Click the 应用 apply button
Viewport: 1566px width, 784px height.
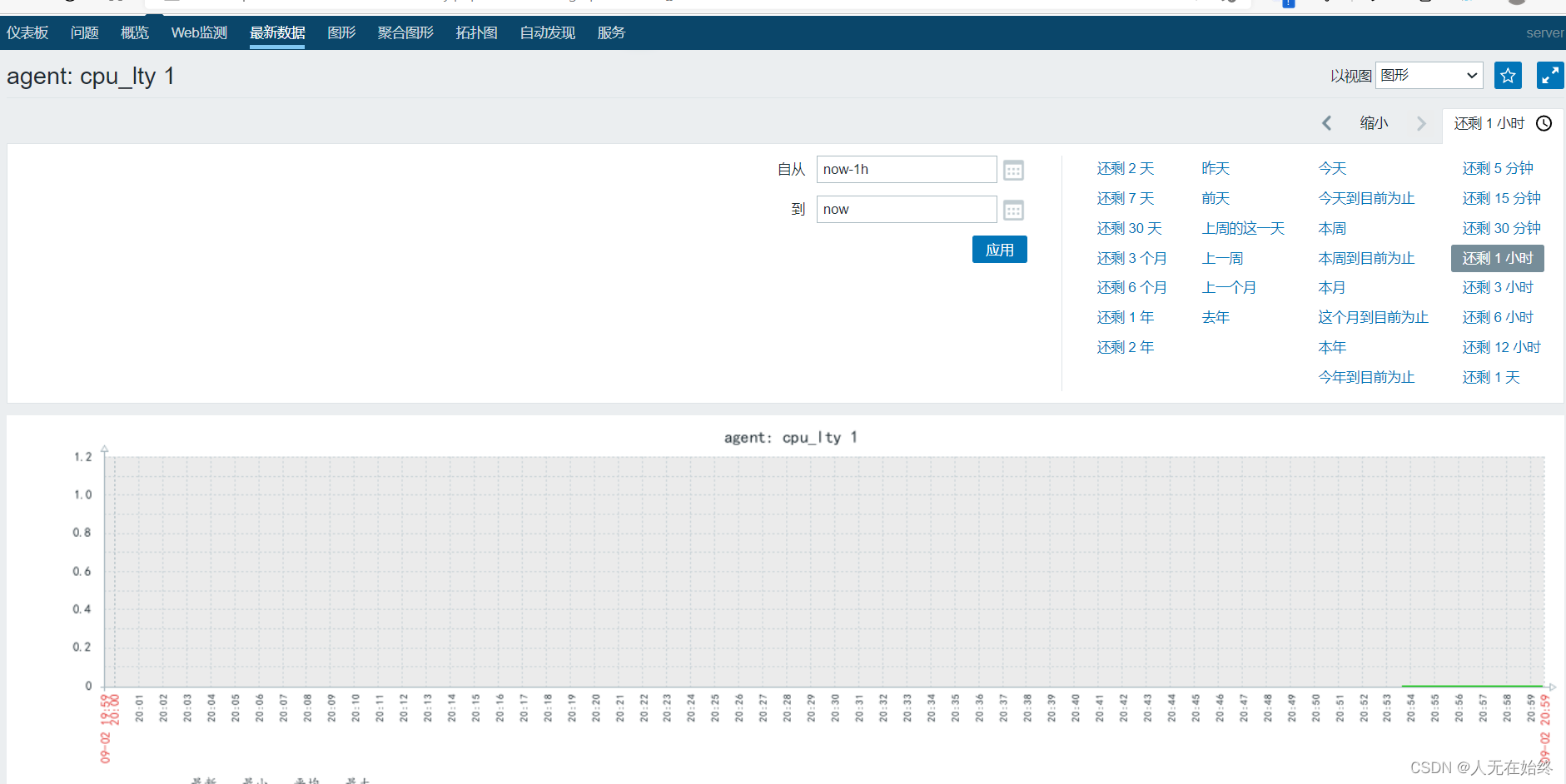coord(1000,250)
